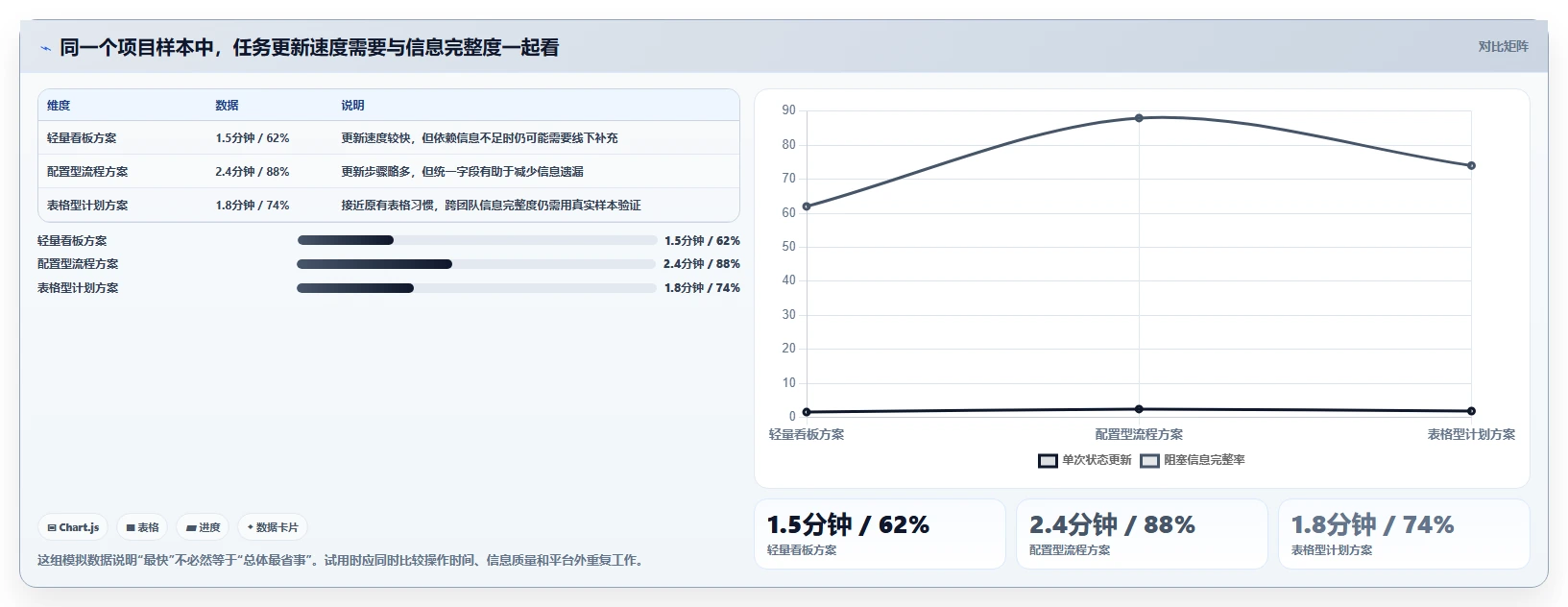The width and height of the screenshot is (1568, 607).
Task: Click the 数据 table column header
Action: [227, 106]
